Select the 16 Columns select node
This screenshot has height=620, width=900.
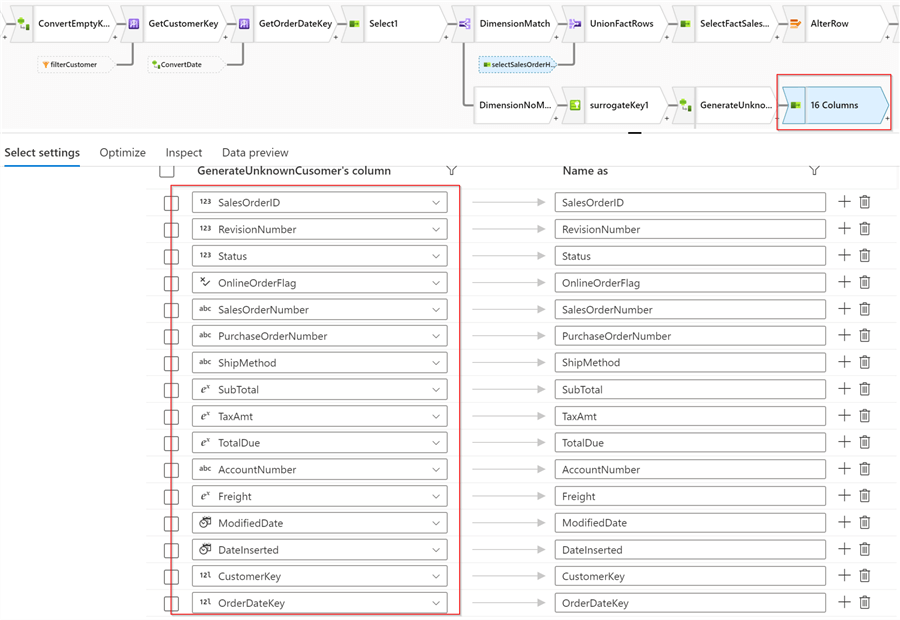click(x=834, y=105)
